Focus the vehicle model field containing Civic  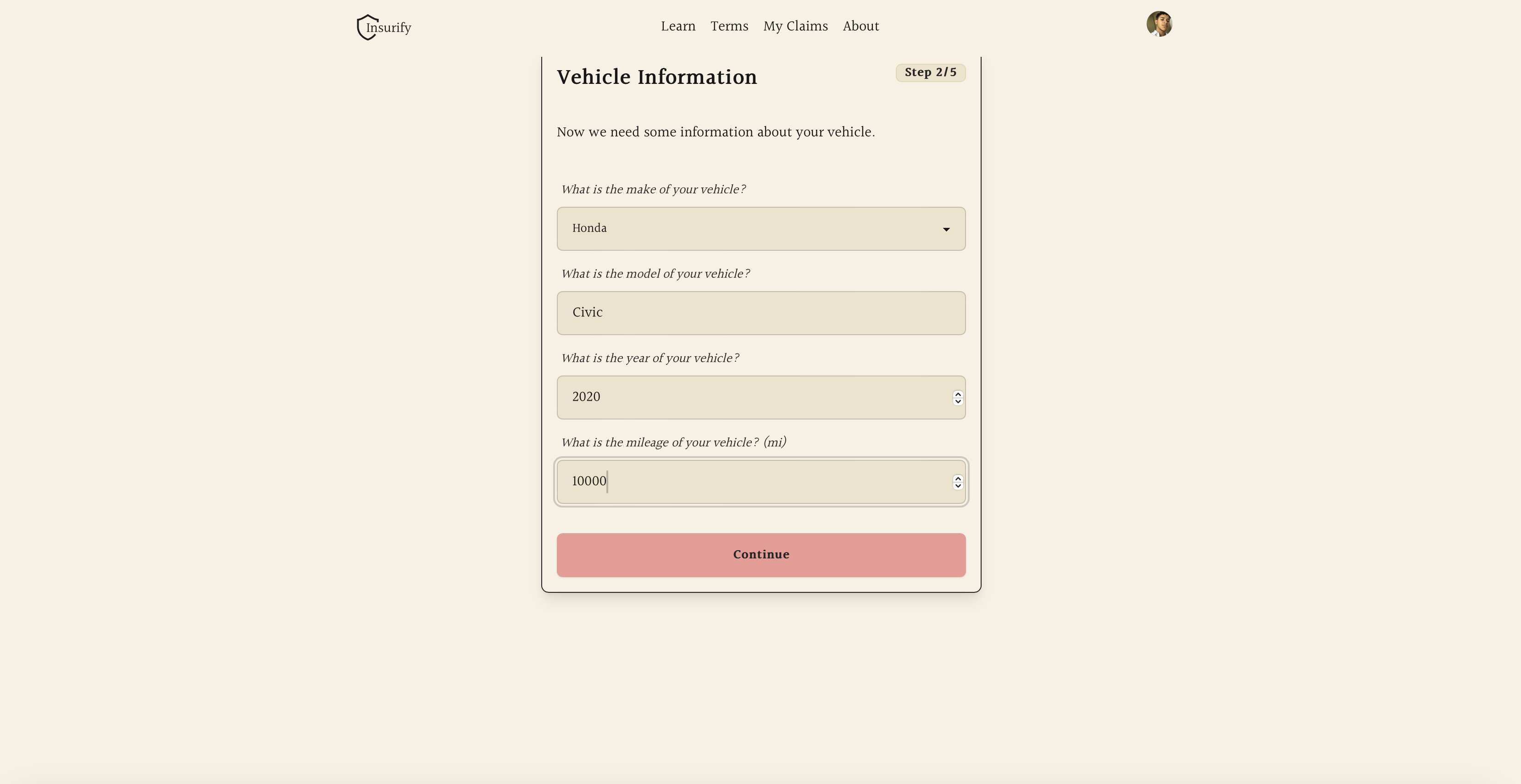point(760,313)
